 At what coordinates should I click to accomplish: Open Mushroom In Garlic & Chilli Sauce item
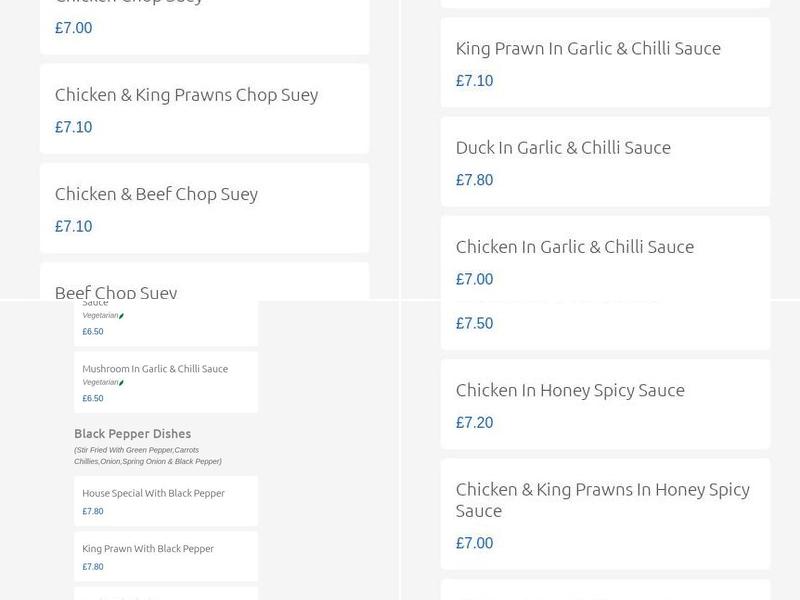coord(155,369)
